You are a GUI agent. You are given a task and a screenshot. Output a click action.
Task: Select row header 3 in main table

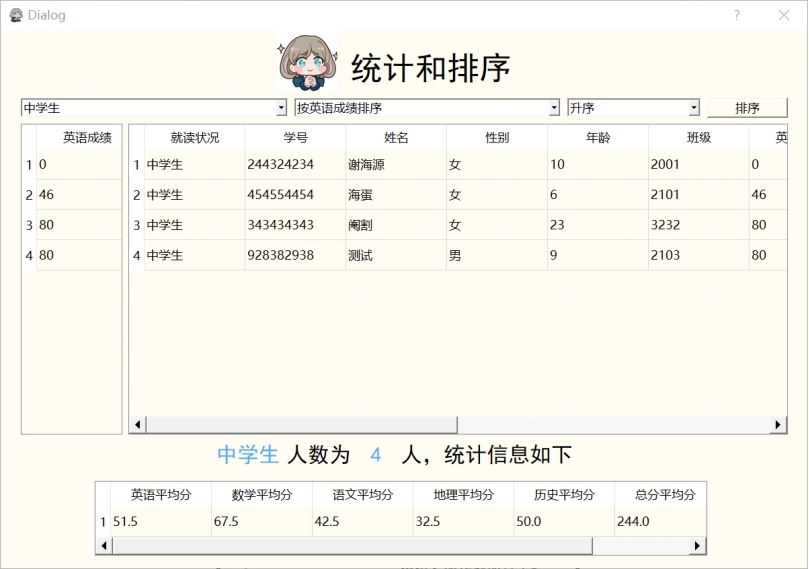click(x=137, y=225)
